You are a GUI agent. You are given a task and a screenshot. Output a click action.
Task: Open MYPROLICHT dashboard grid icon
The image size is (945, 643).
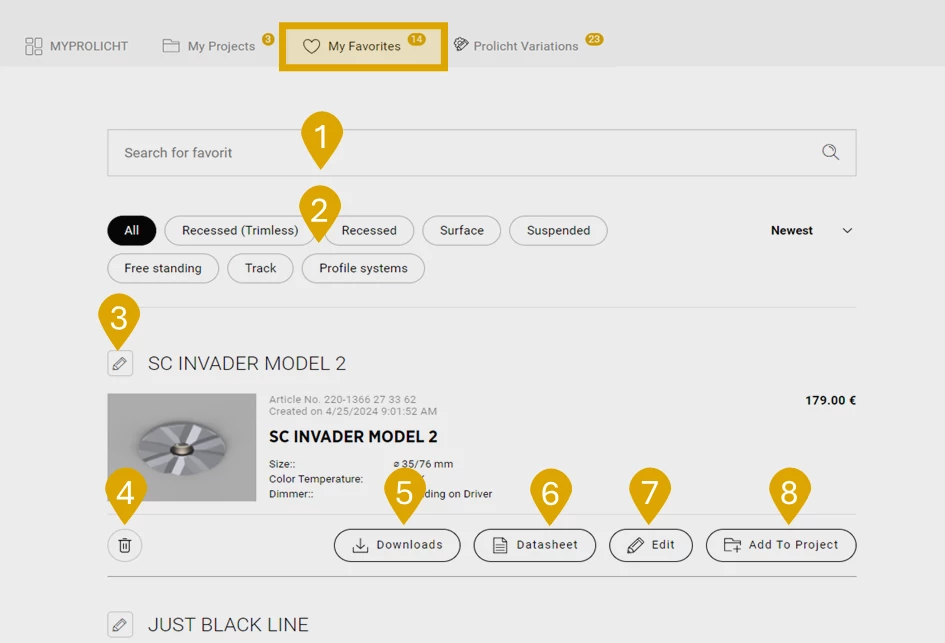[34, 46]
